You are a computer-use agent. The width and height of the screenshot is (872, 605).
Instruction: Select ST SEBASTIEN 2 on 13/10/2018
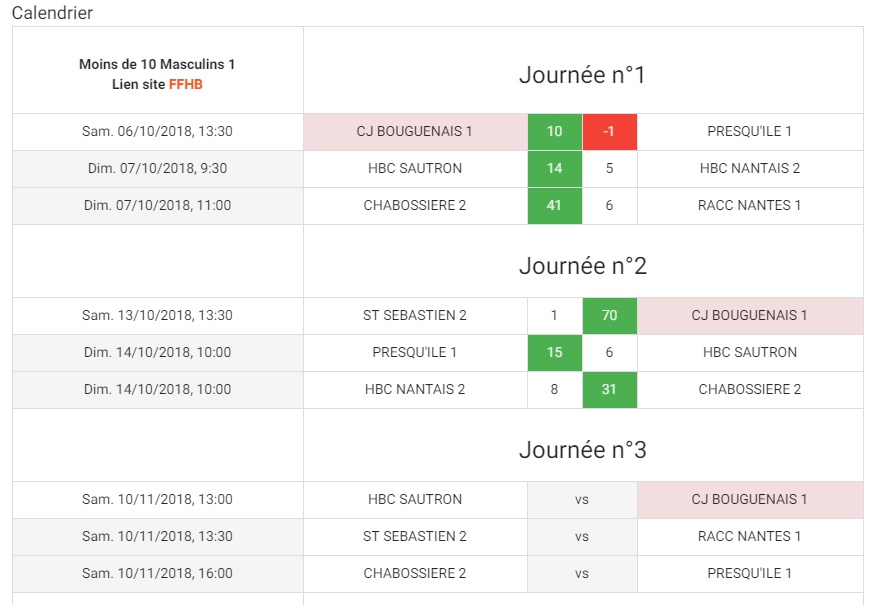click(415, 316)
